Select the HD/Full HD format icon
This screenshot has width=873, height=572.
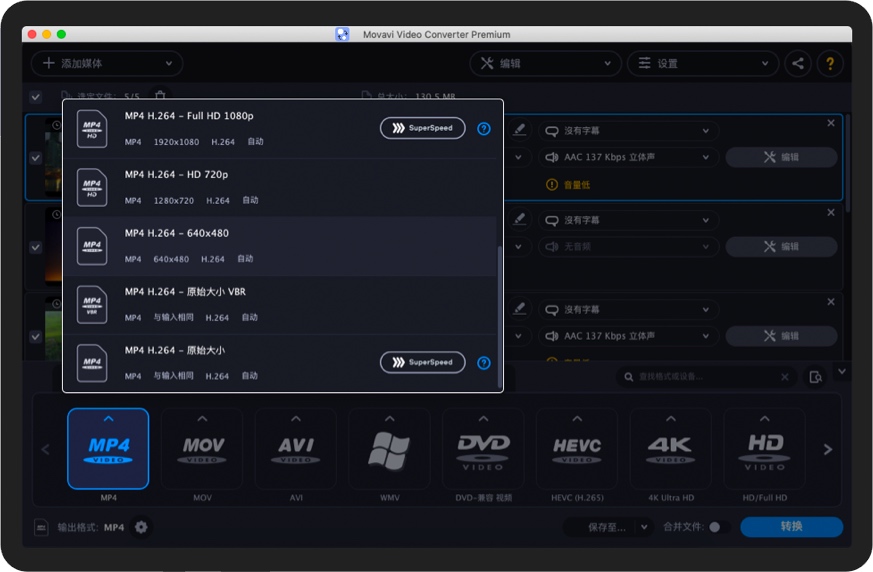click(x=764, y=449)
